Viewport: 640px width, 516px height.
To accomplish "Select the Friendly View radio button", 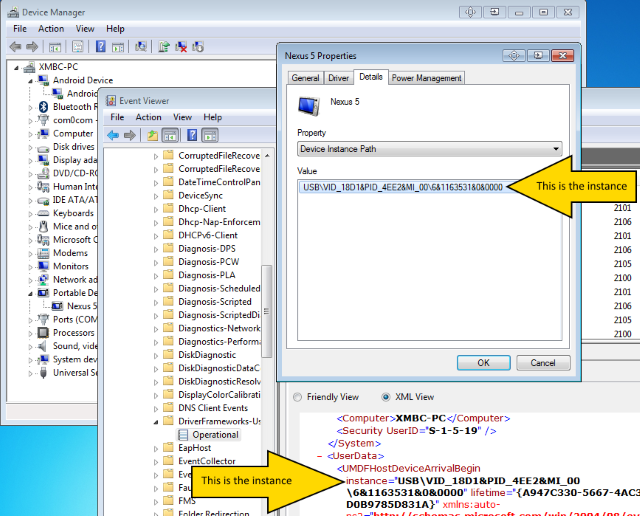I will click(298, 397).
